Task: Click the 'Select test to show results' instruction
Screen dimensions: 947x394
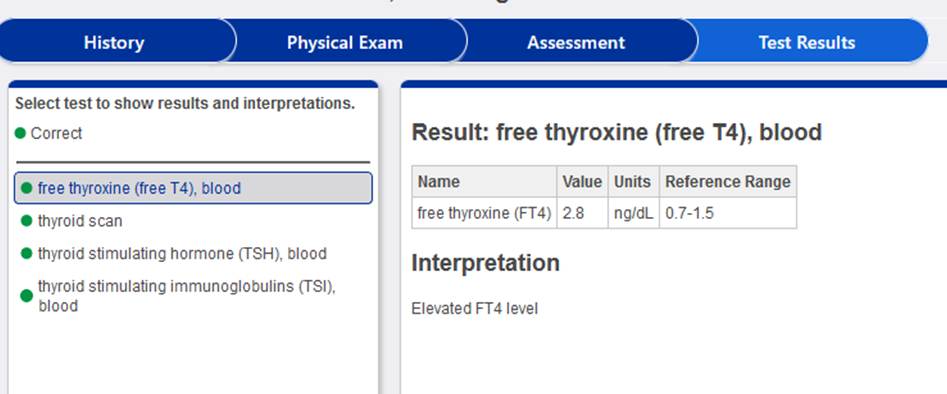Action: click(185, 103)
